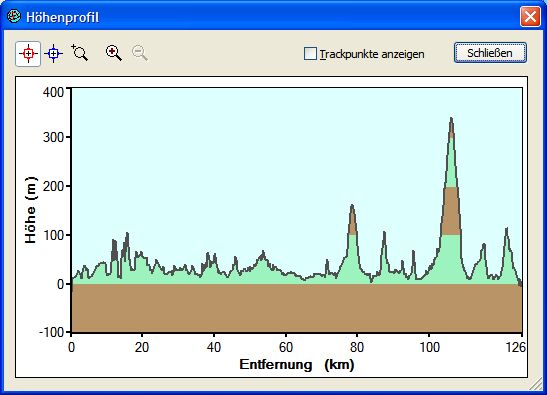Select the red crosshair marker tool

[28, 54]
